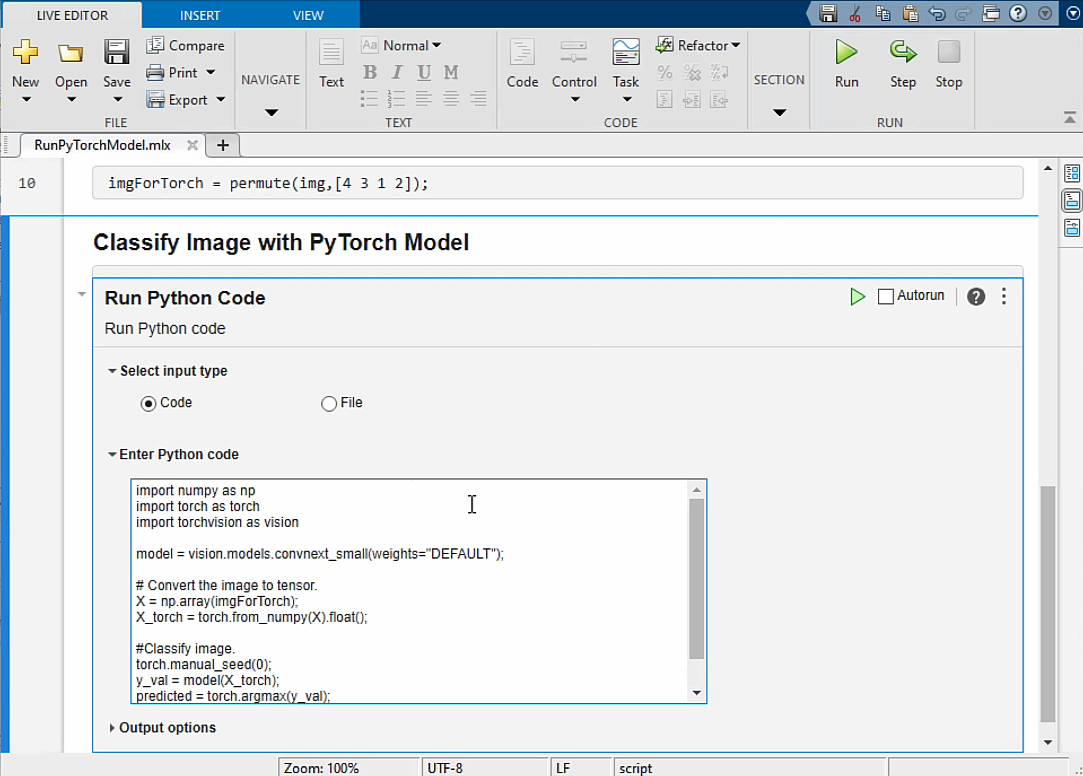Click the Compare button
This screenshot has width=1083, height=776.
(x=185, y=46)
